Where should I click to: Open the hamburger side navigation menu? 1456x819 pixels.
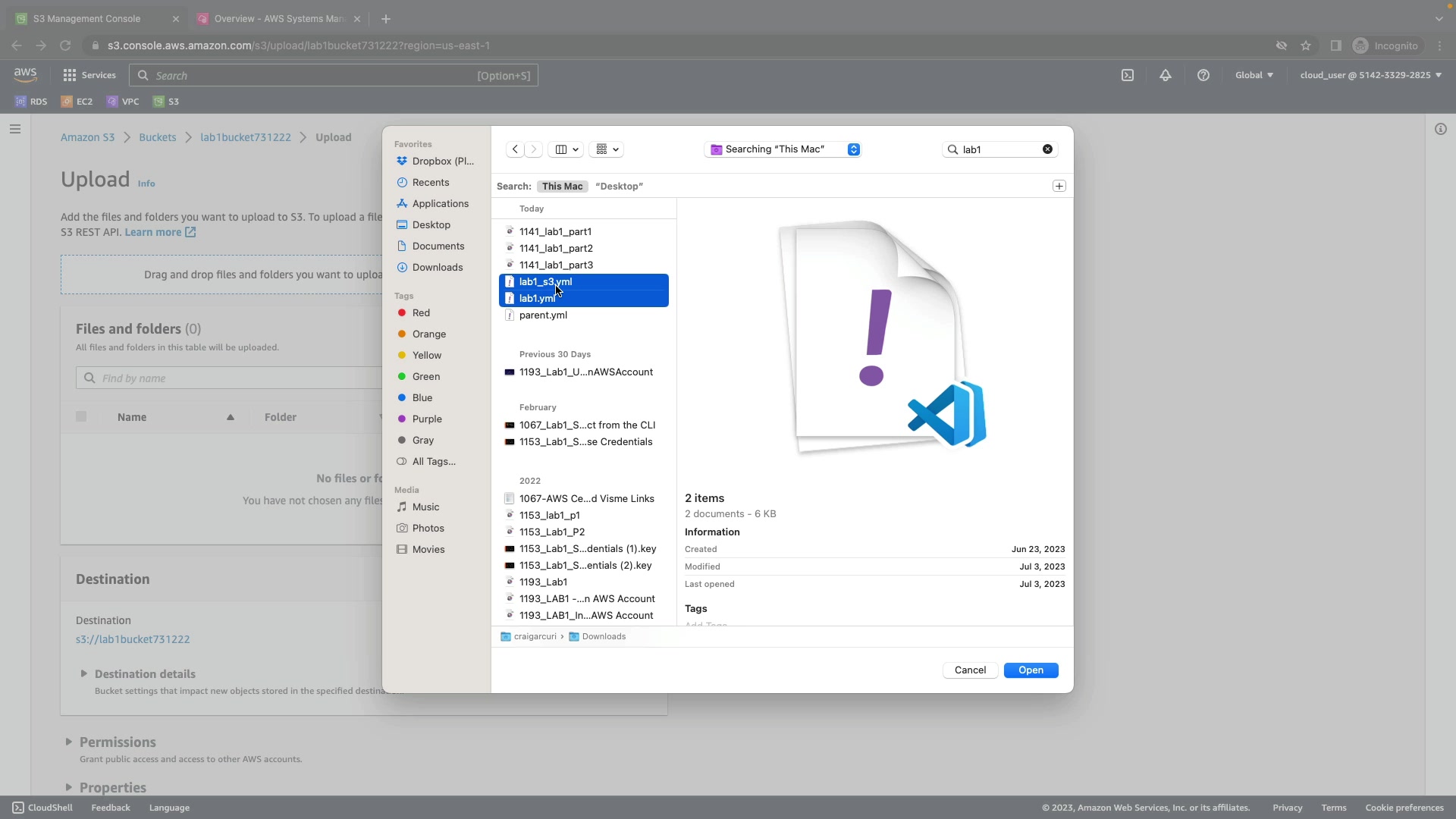(x=15, y=129)
